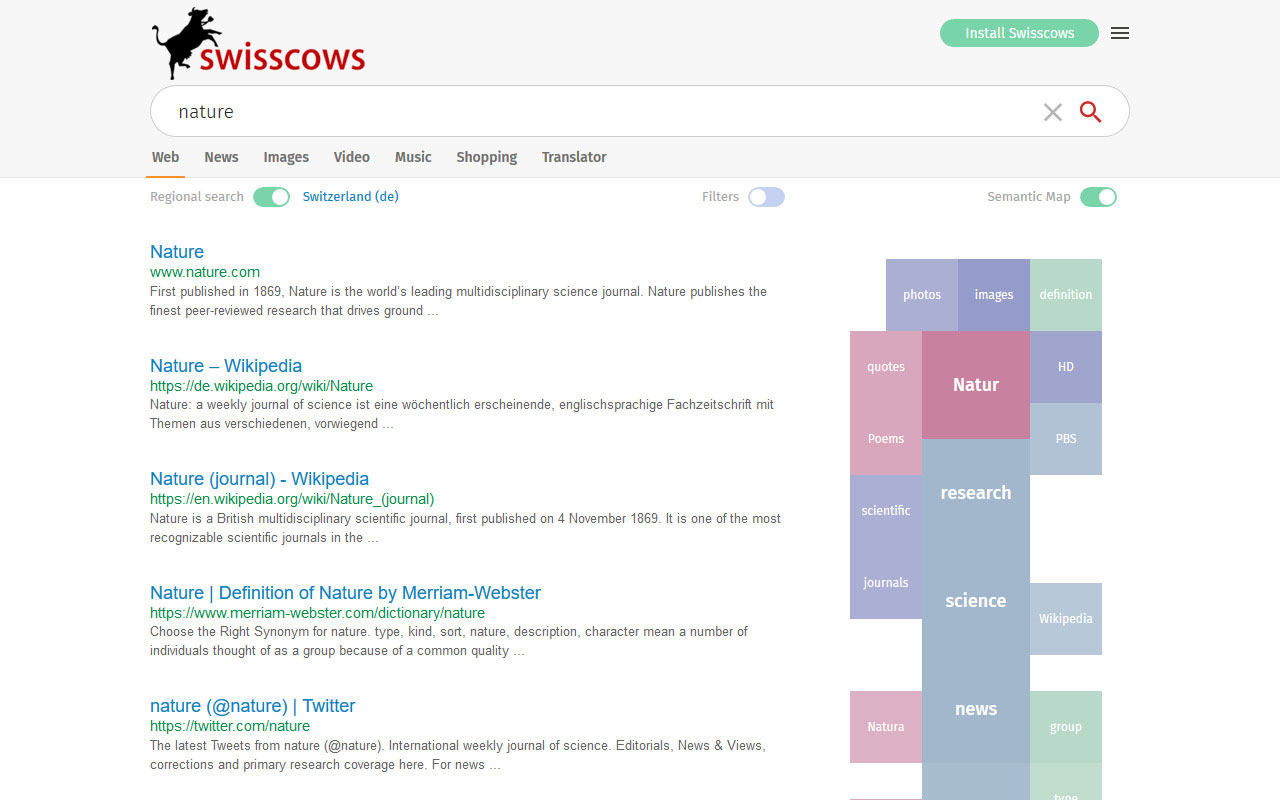Open the Images tab

(286, 157)
